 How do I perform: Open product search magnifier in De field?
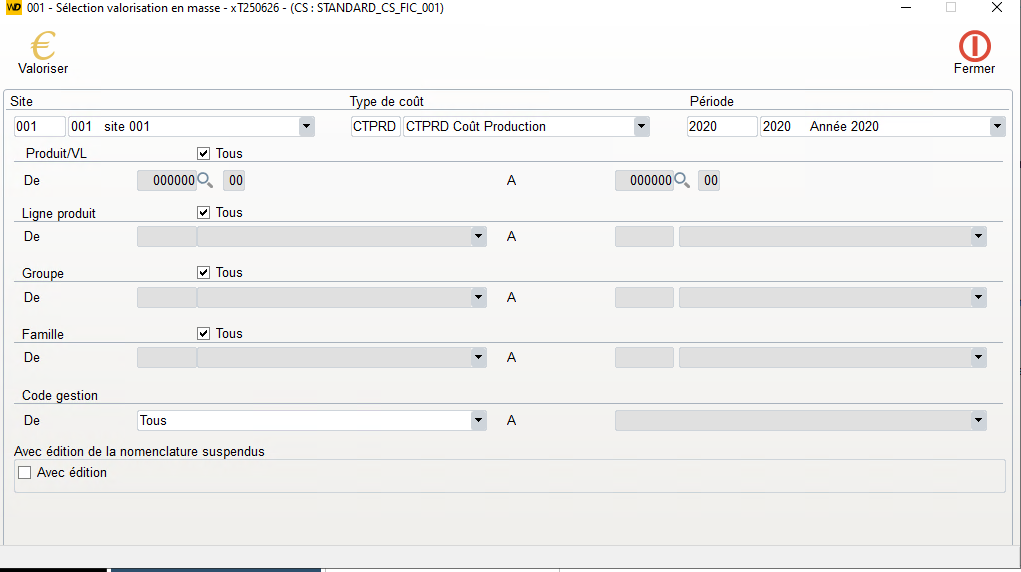tap(205, 181)
